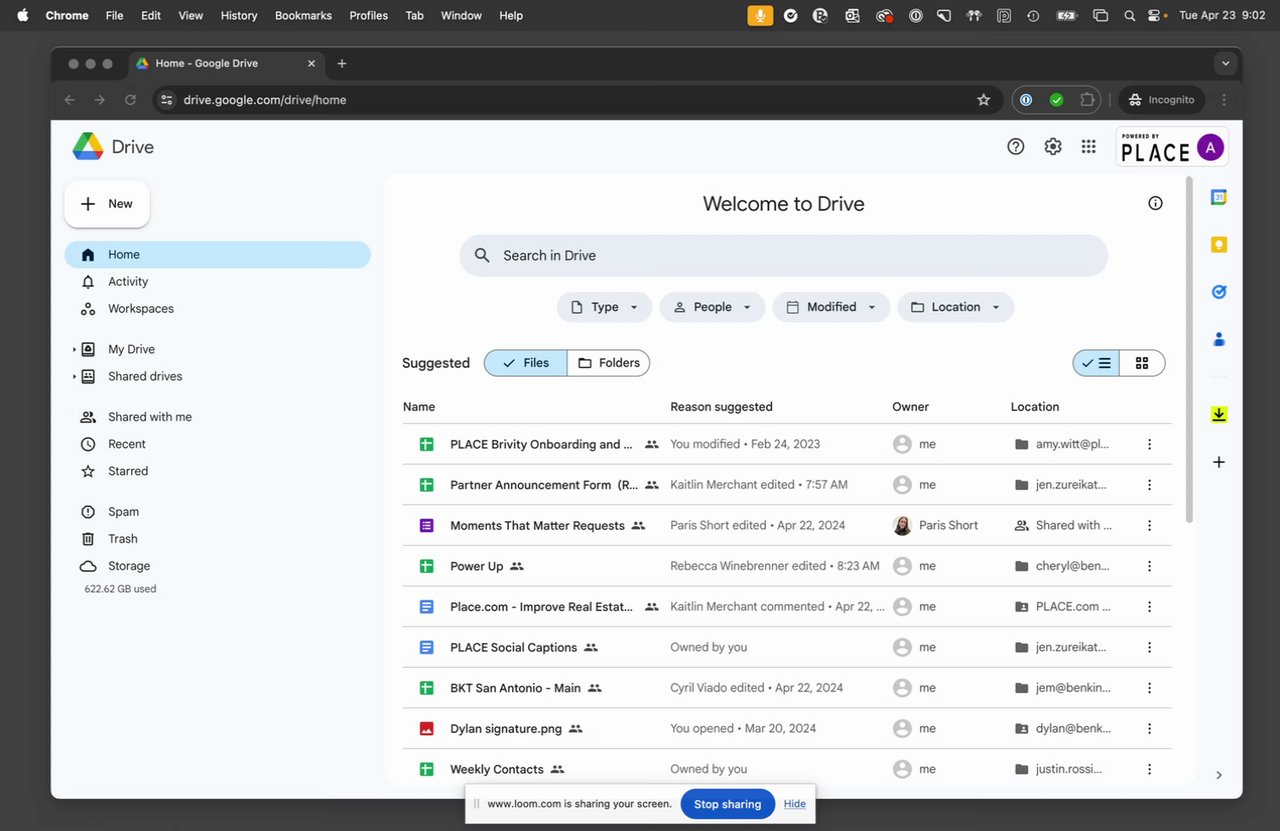Select the Home - Google Drive tab
This screenshot has height=831, width=1280.
[x=225, y=63]
